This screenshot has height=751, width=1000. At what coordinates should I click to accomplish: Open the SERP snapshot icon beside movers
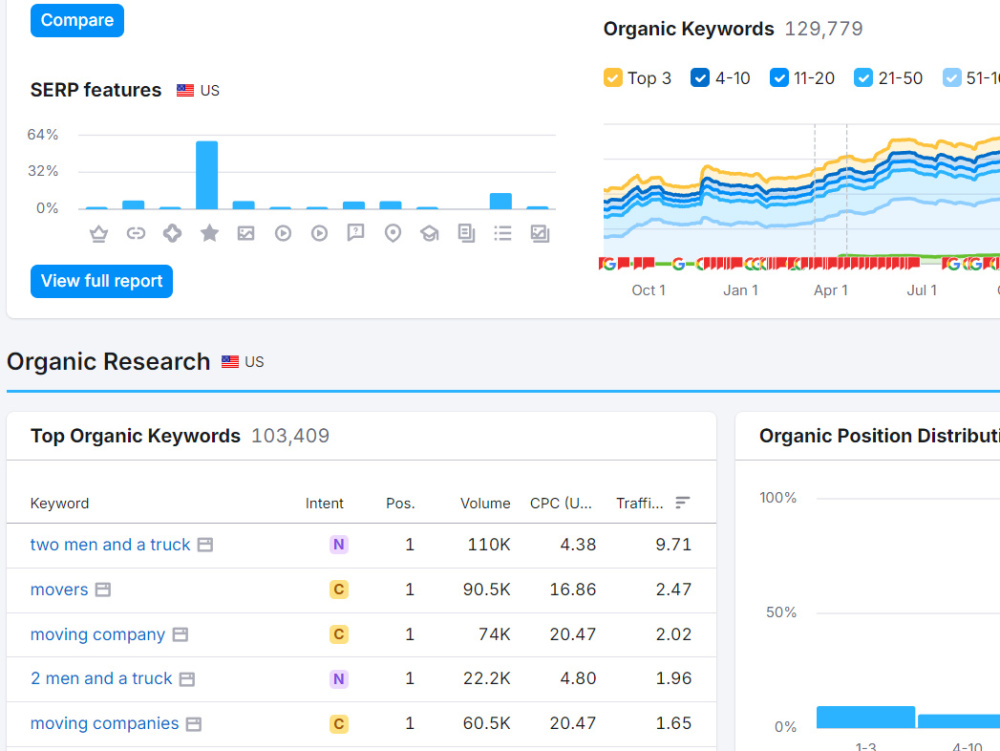103,590
